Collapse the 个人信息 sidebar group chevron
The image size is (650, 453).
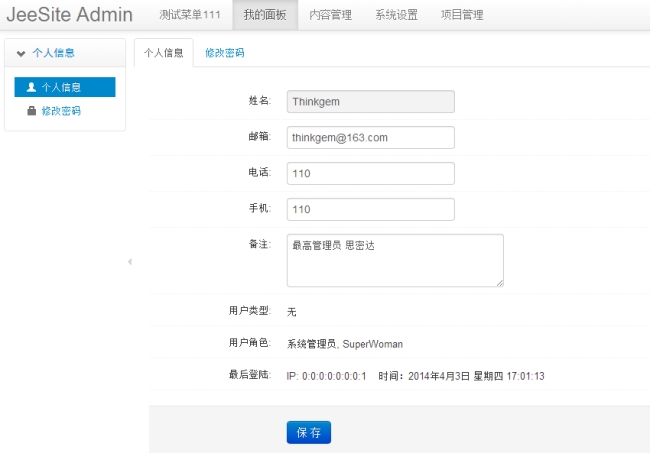pos(21,53)
